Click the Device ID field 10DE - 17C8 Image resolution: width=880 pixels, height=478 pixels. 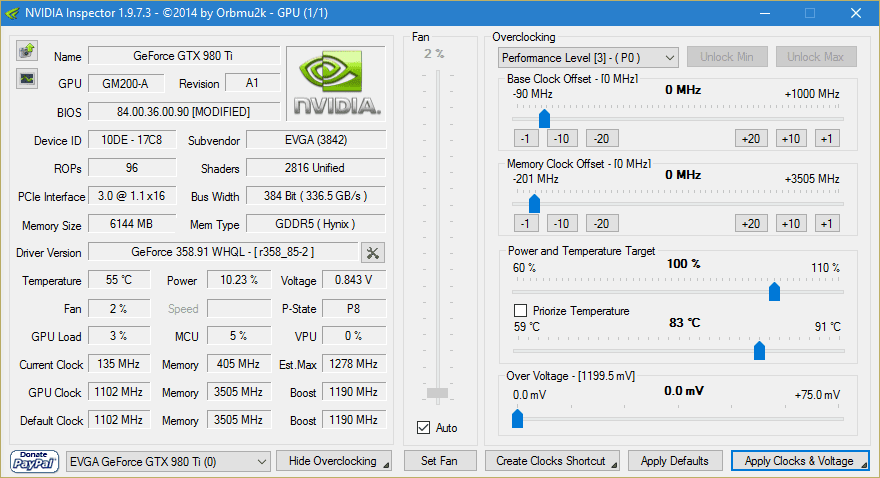[132, 140]
